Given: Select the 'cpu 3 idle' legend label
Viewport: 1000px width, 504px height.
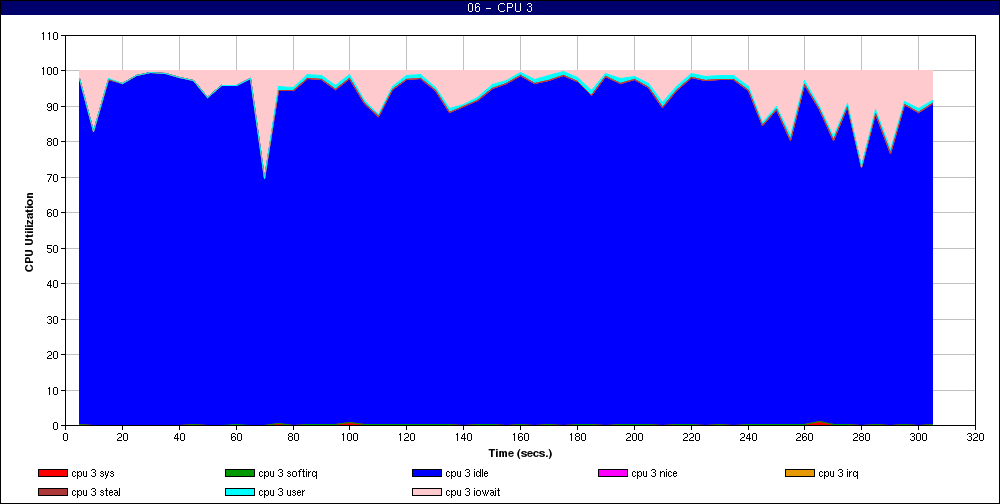Looking at the screenshot, I should (467, 473).
